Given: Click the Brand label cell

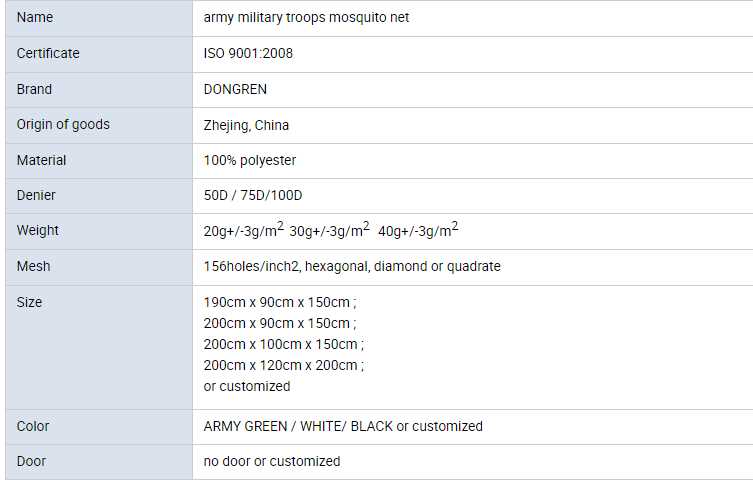Looking at the screenshot, I should pyautogui.click(x=35, y=89).
